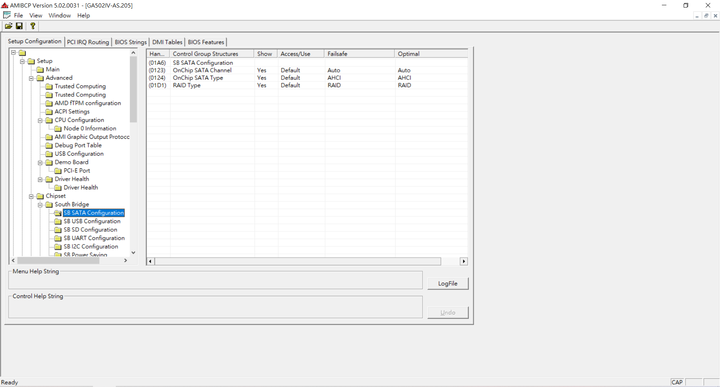Select the OnChip SATA Channel row
720x387 pixels.
[307, 70]
